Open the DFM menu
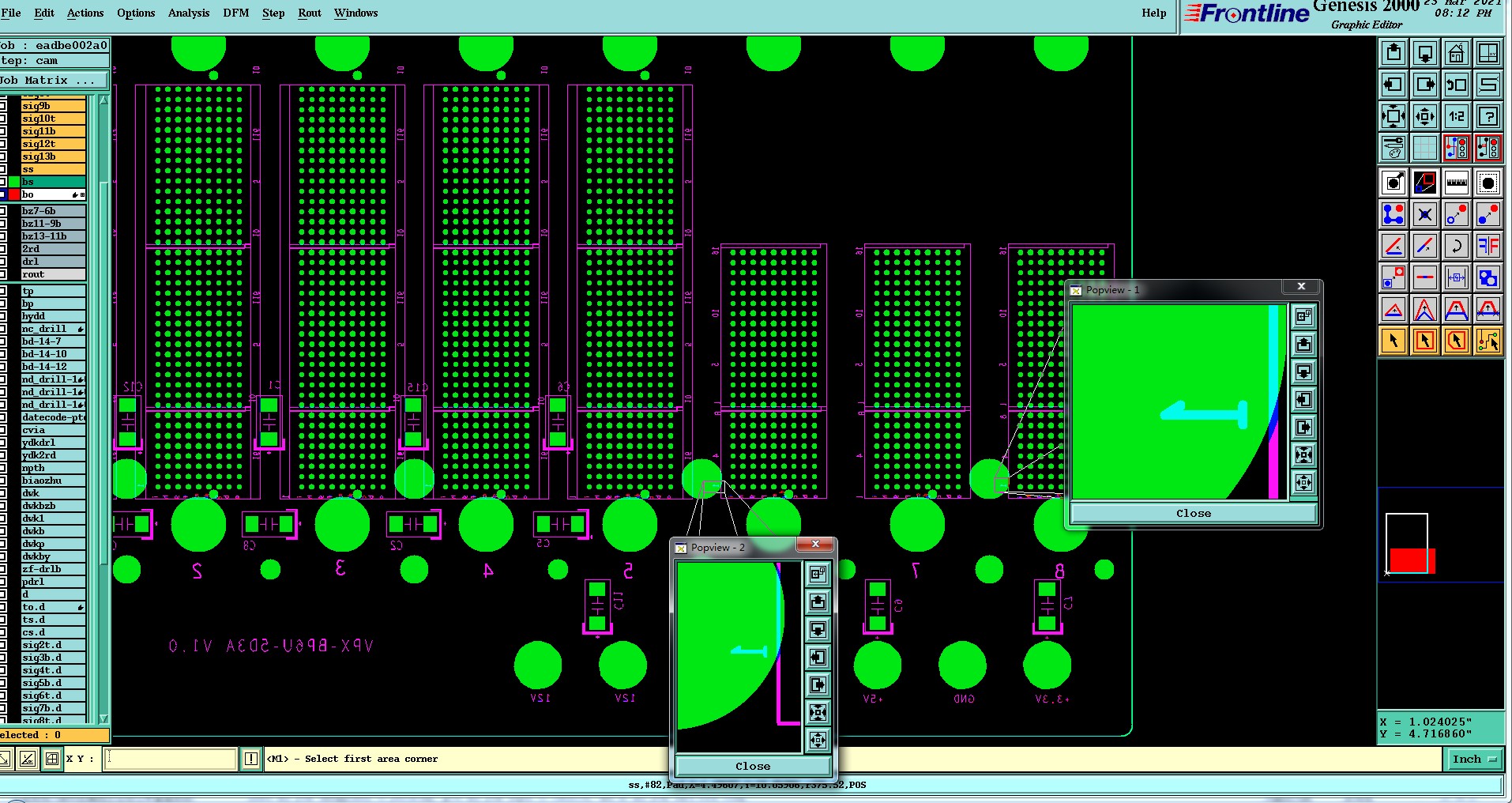The width and height of the screenshot is (1512, 803). (x=236, y=13)
